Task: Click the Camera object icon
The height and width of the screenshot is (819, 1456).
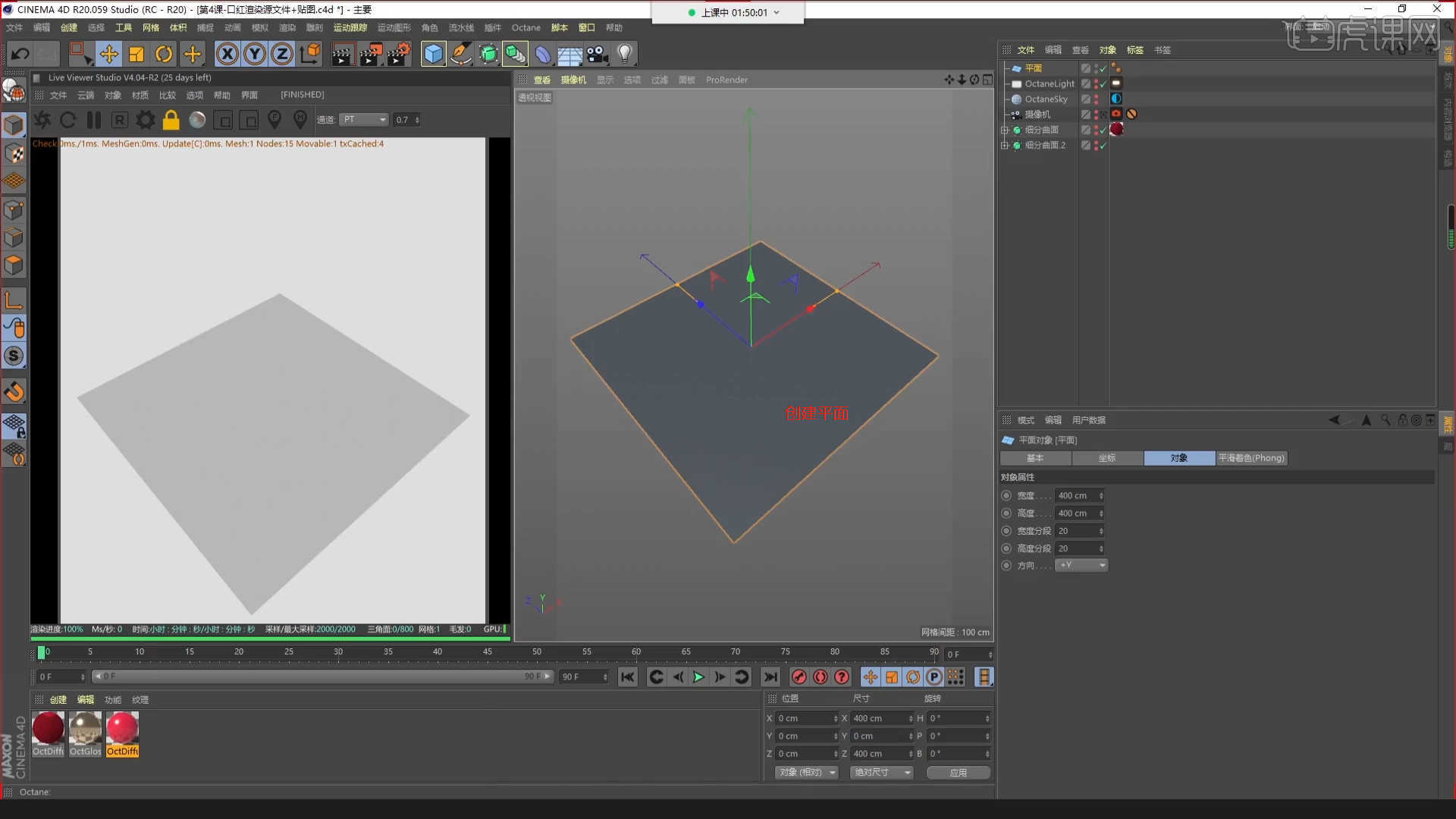Action: [598, 54]
